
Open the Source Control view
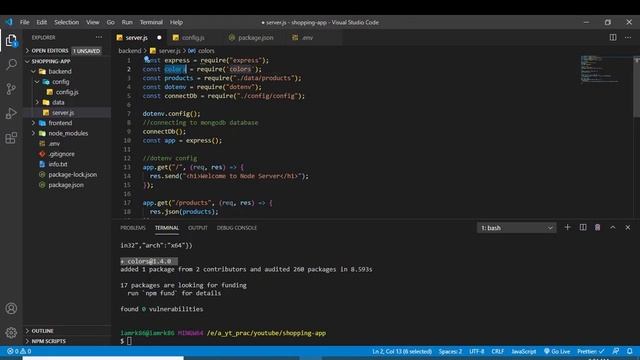(11, 89)
